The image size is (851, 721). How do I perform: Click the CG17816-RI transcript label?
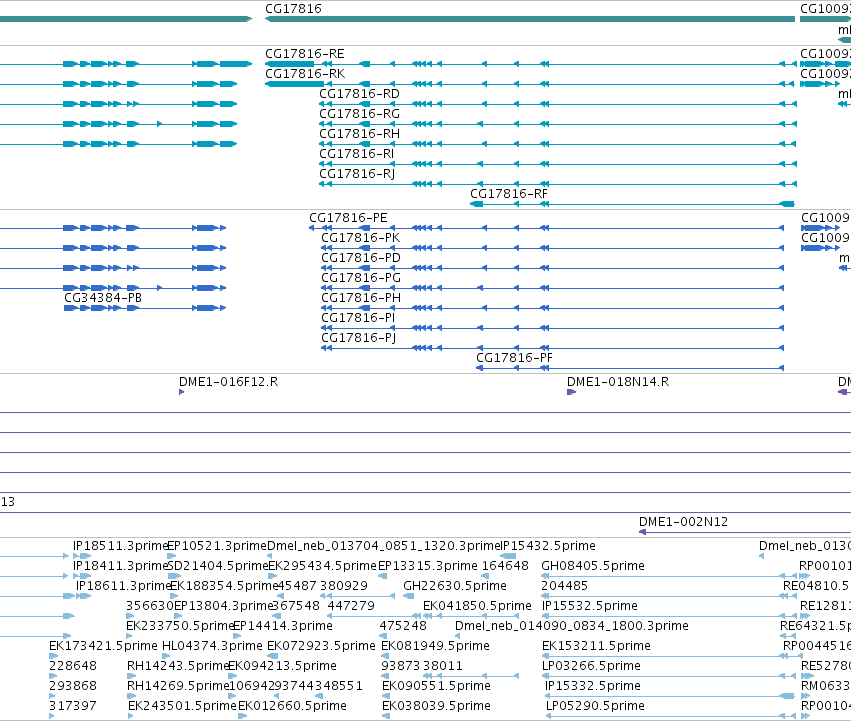[x=357, y=154]
